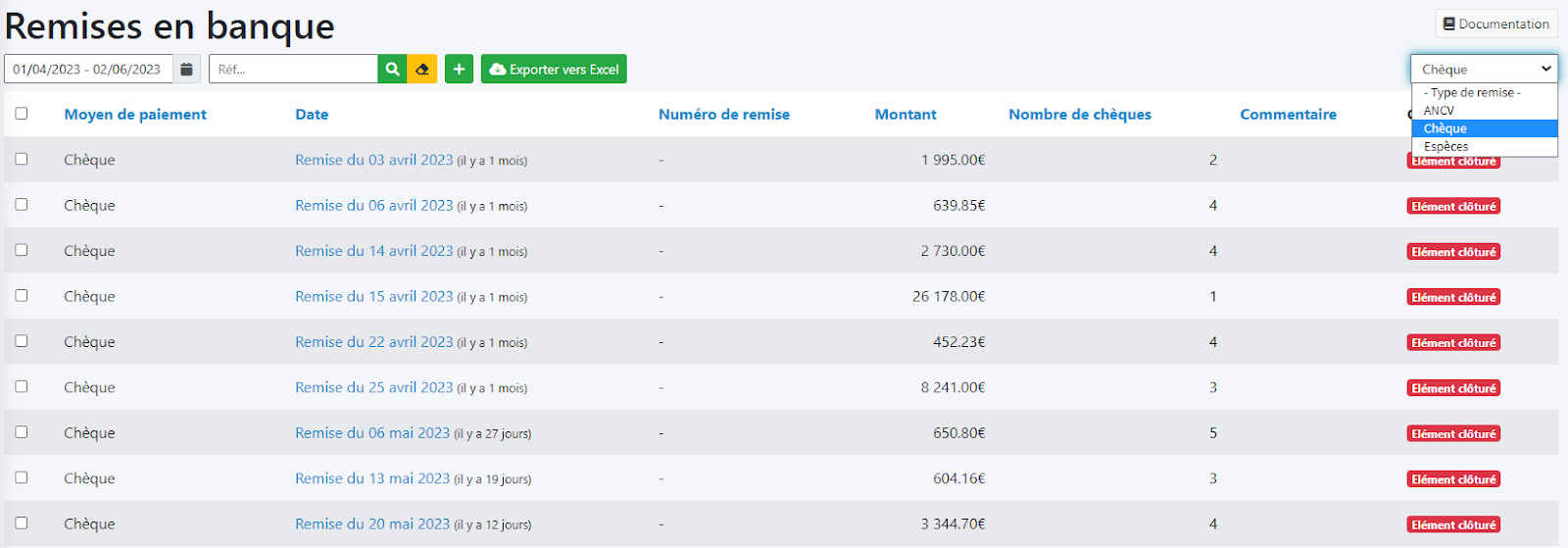This screenshot has width=1568, height=548.
Task: Export the list with Exporter vers Excel
Action: click(554, 70)
